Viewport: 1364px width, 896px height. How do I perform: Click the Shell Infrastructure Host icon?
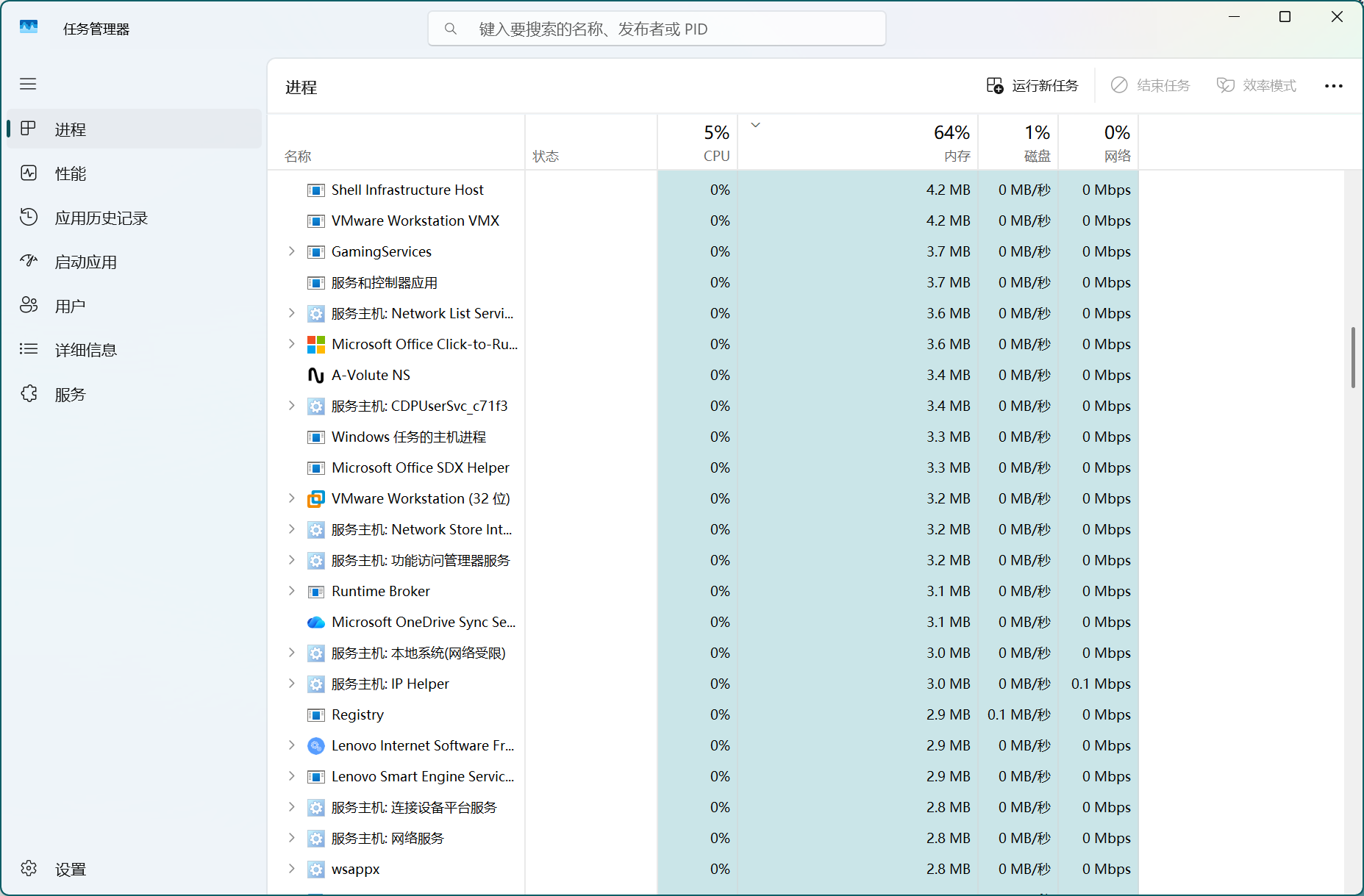click(315, 190)
